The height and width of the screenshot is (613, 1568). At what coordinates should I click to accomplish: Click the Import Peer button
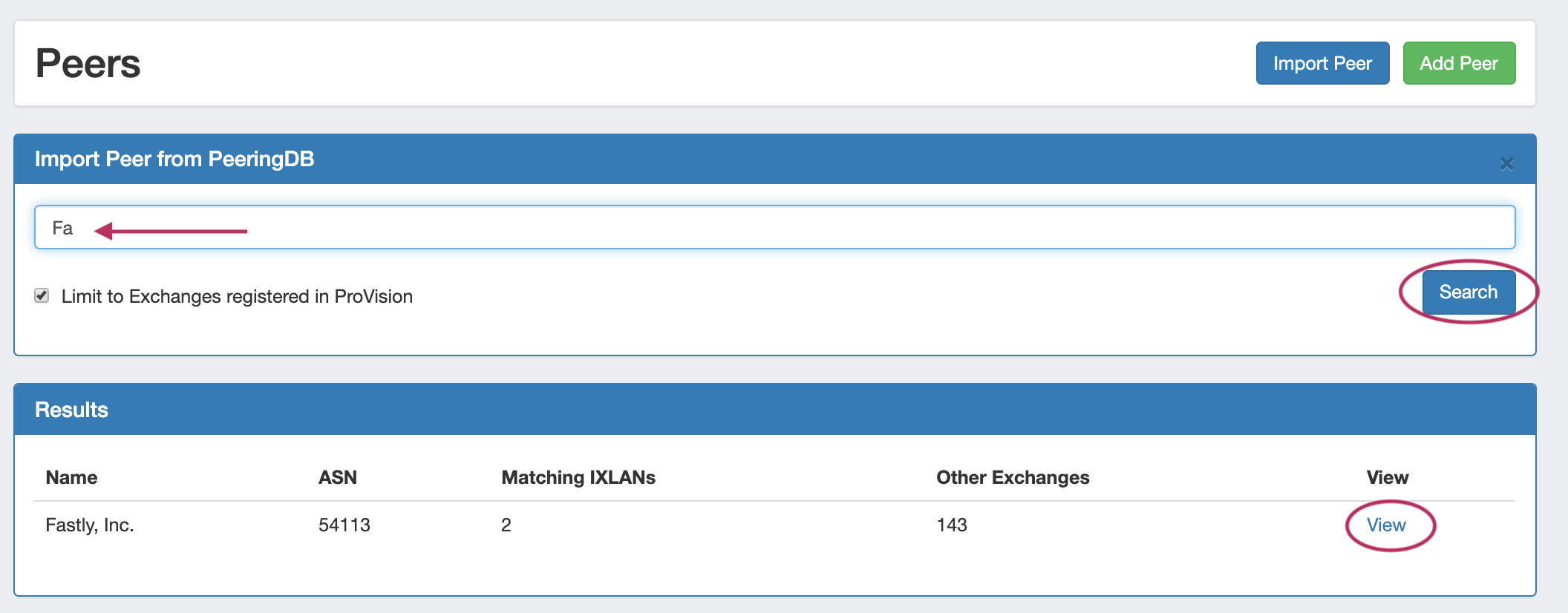1322,63
